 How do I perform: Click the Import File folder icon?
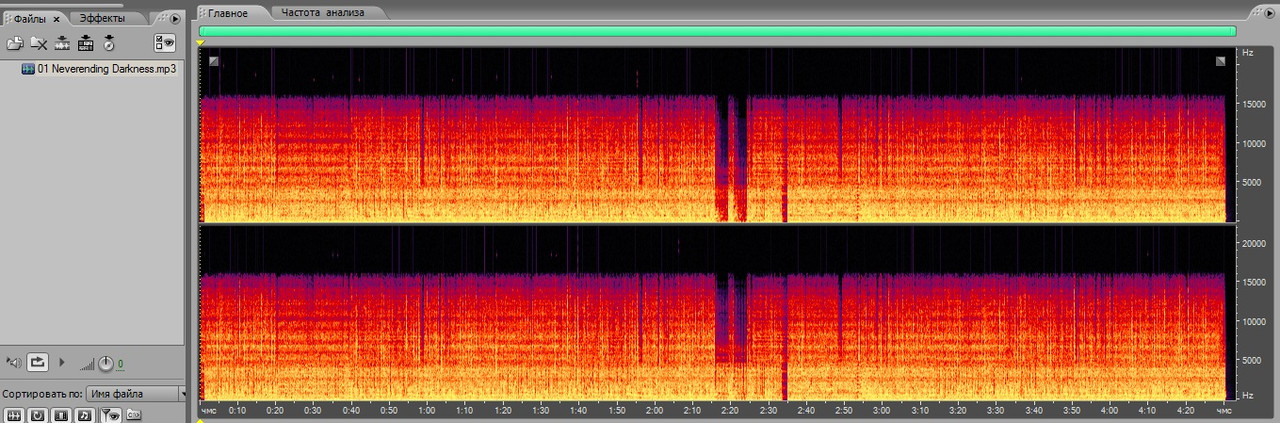(x=15, y=43)
